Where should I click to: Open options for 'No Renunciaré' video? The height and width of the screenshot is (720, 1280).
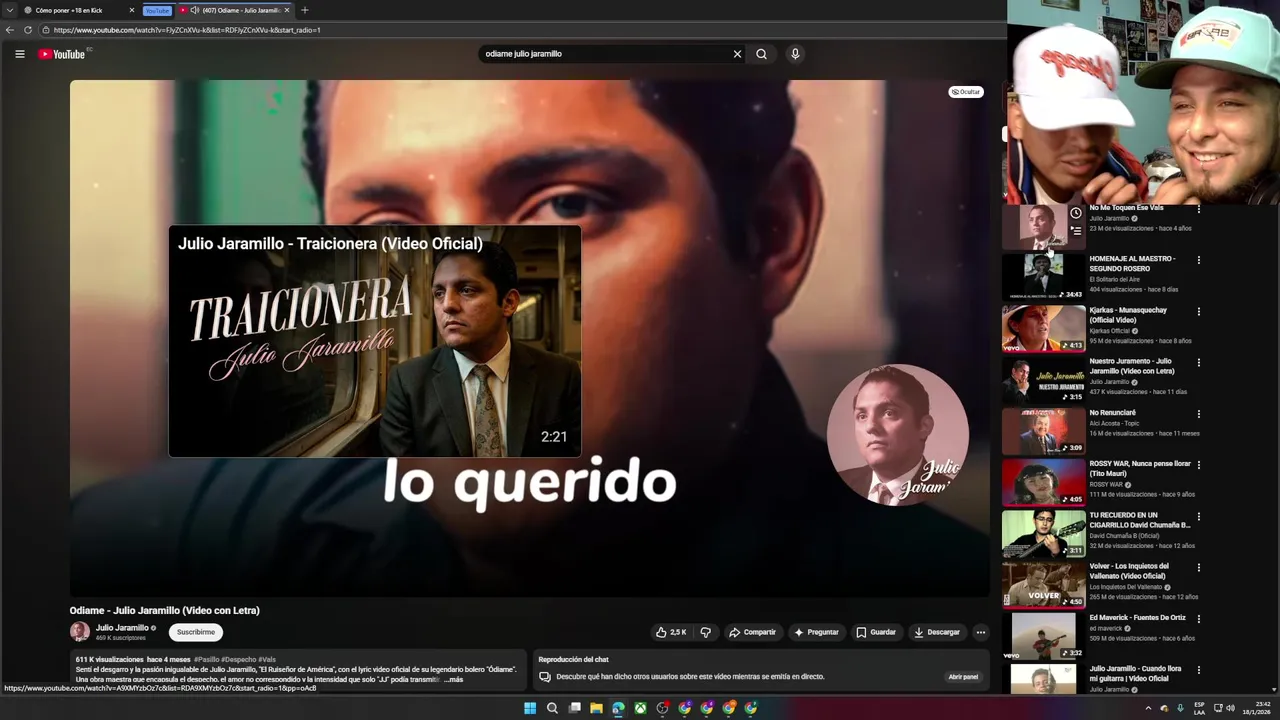pos(1198,413)
